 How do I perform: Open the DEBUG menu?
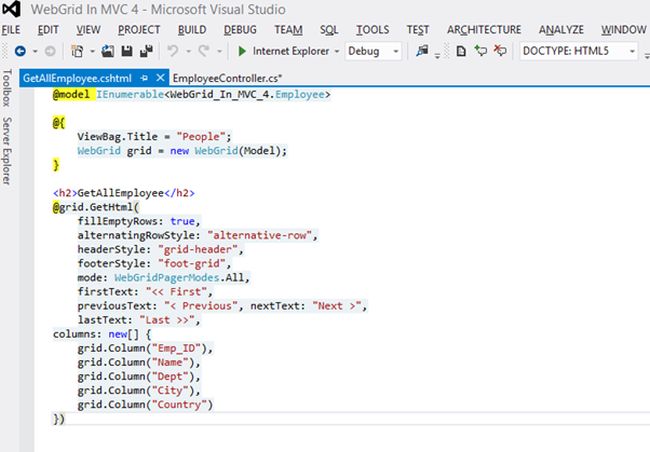(x=240, y=30)
